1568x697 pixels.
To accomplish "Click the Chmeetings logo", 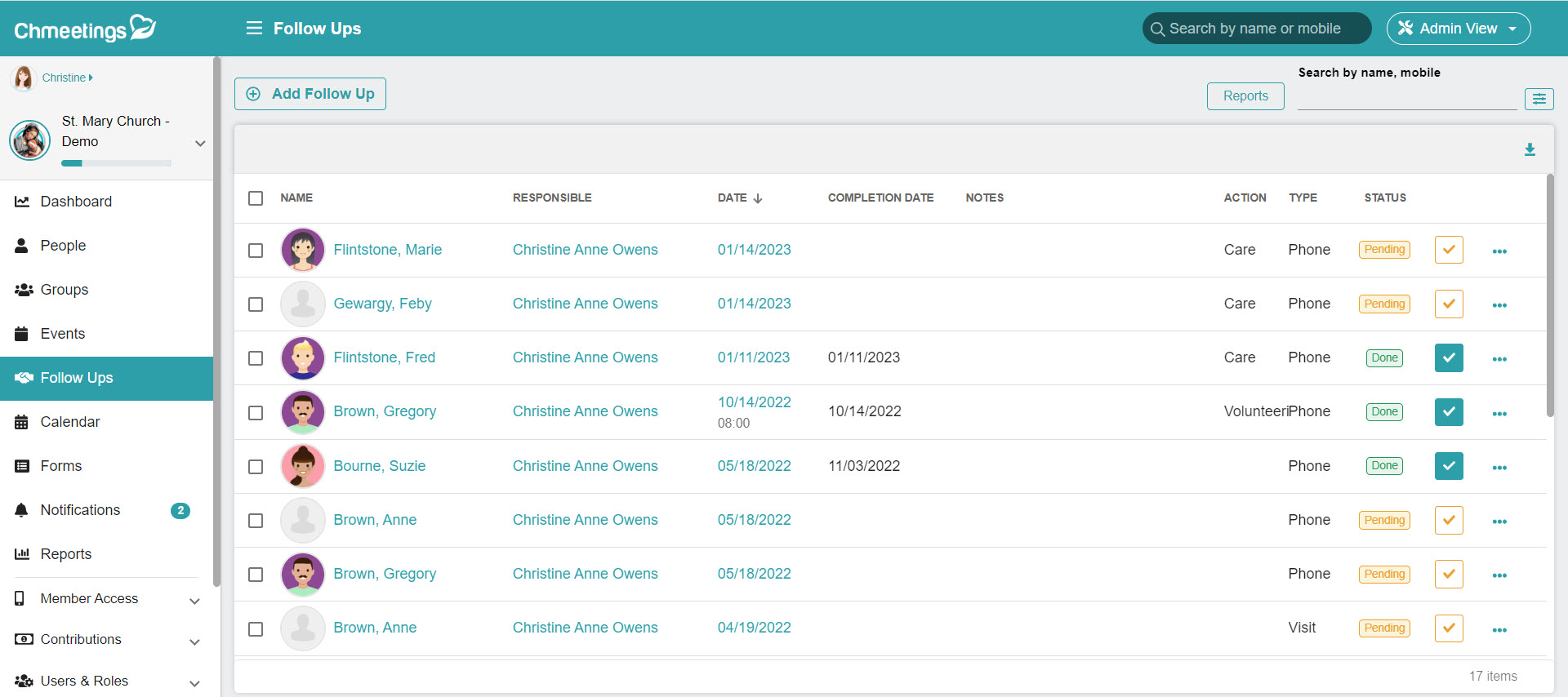I will point(85,29).
